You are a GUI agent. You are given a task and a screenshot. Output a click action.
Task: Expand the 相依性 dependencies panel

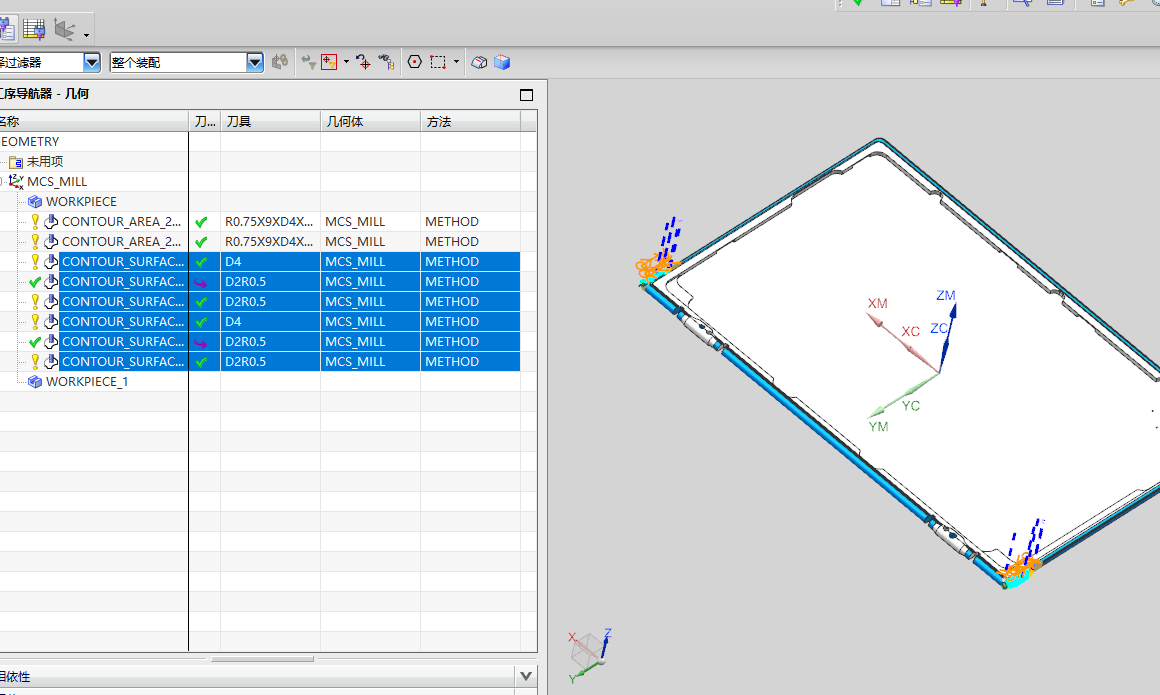pos(526,676)
